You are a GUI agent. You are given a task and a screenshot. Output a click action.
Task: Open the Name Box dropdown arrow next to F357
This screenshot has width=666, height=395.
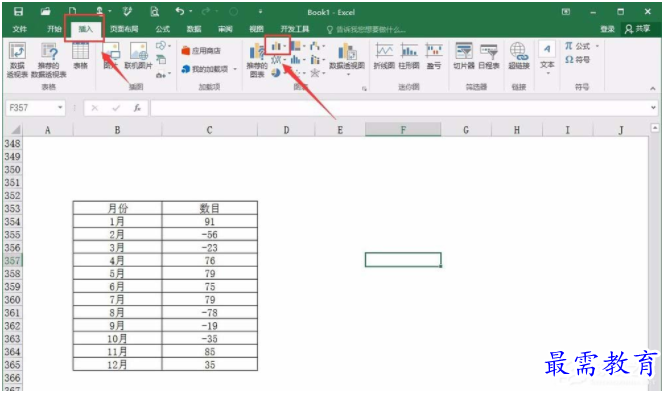pos(60,108)
